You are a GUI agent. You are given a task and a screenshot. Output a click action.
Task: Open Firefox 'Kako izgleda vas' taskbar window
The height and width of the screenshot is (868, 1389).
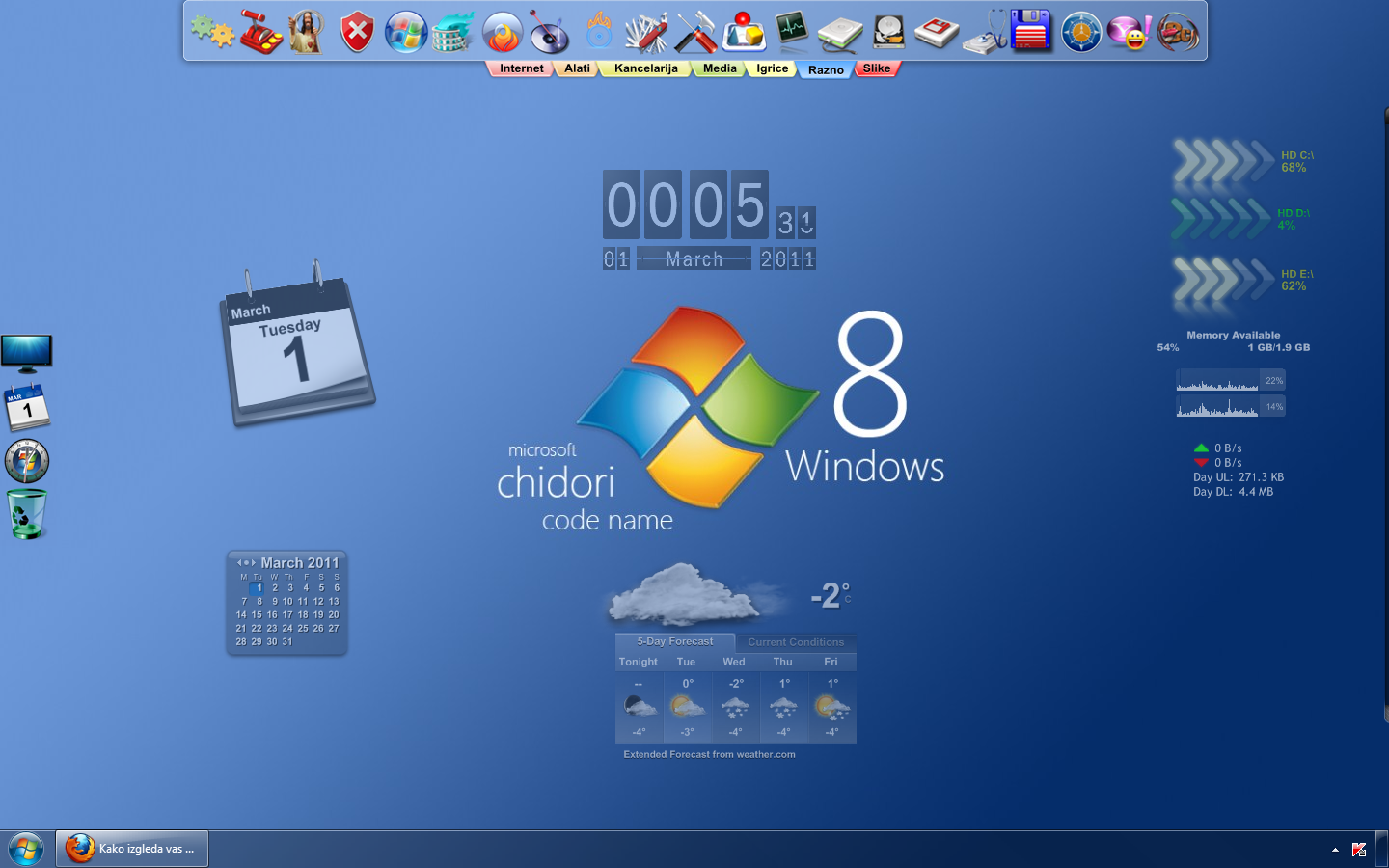(132, 849)
